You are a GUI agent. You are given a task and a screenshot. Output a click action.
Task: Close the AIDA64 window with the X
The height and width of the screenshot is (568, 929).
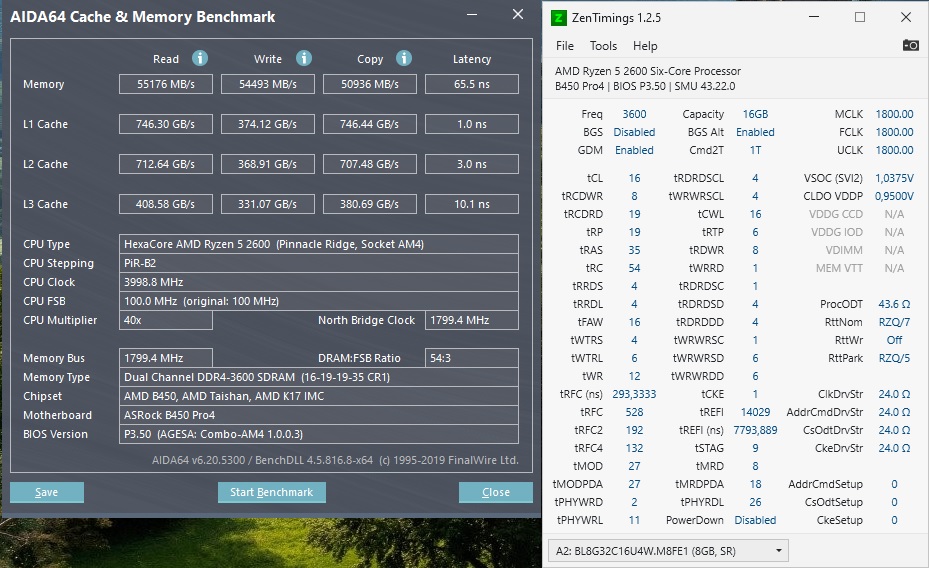coord(518,14)
